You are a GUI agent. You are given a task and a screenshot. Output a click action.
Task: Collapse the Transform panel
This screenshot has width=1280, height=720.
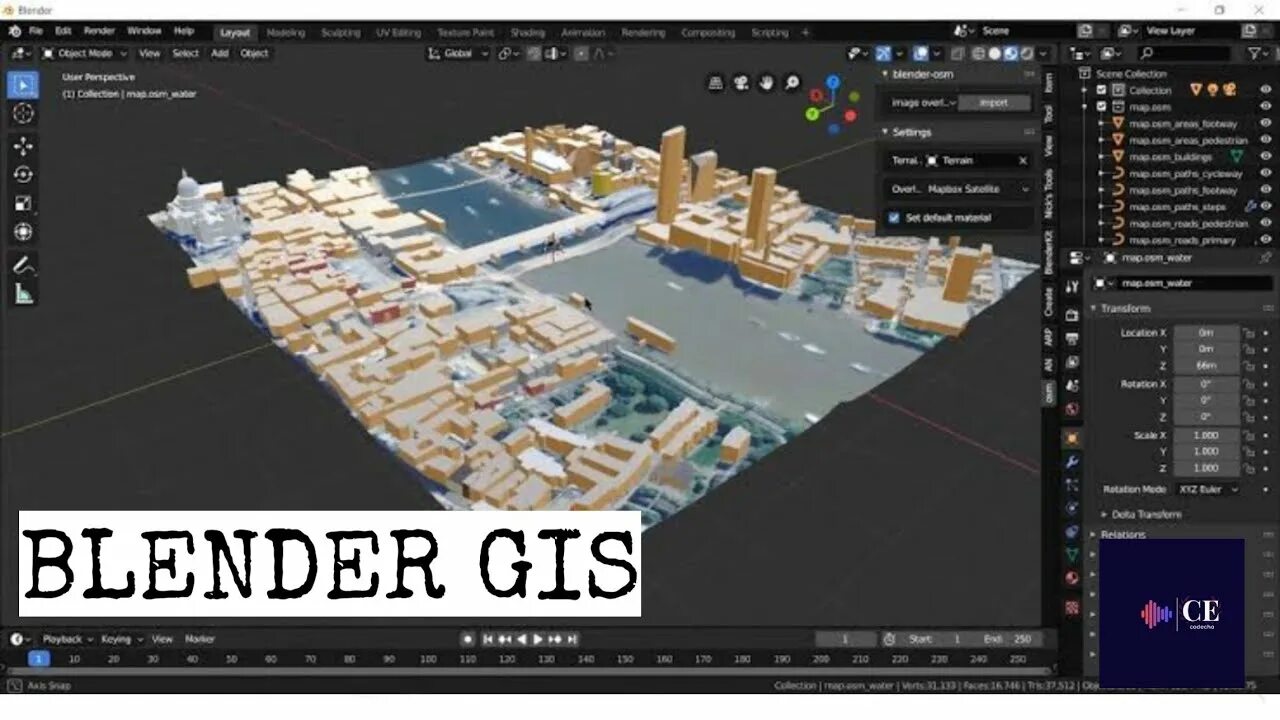1125,308
